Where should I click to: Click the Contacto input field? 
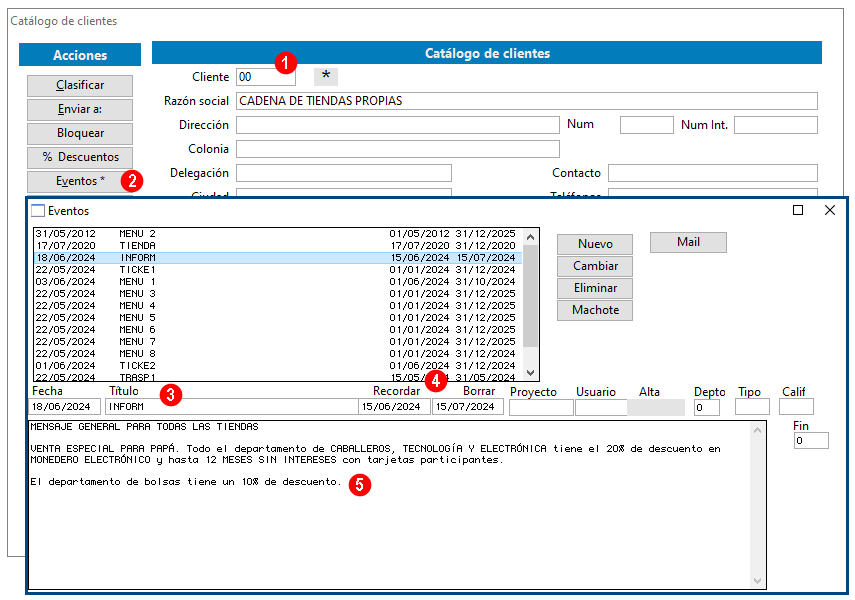coord(713,173)
